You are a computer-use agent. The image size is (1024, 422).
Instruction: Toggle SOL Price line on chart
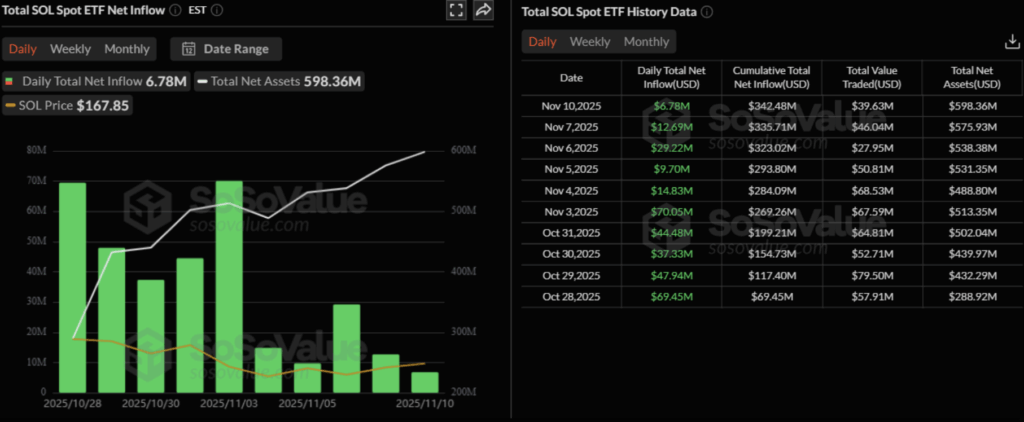pyautogui.click(x=67, y=105)
